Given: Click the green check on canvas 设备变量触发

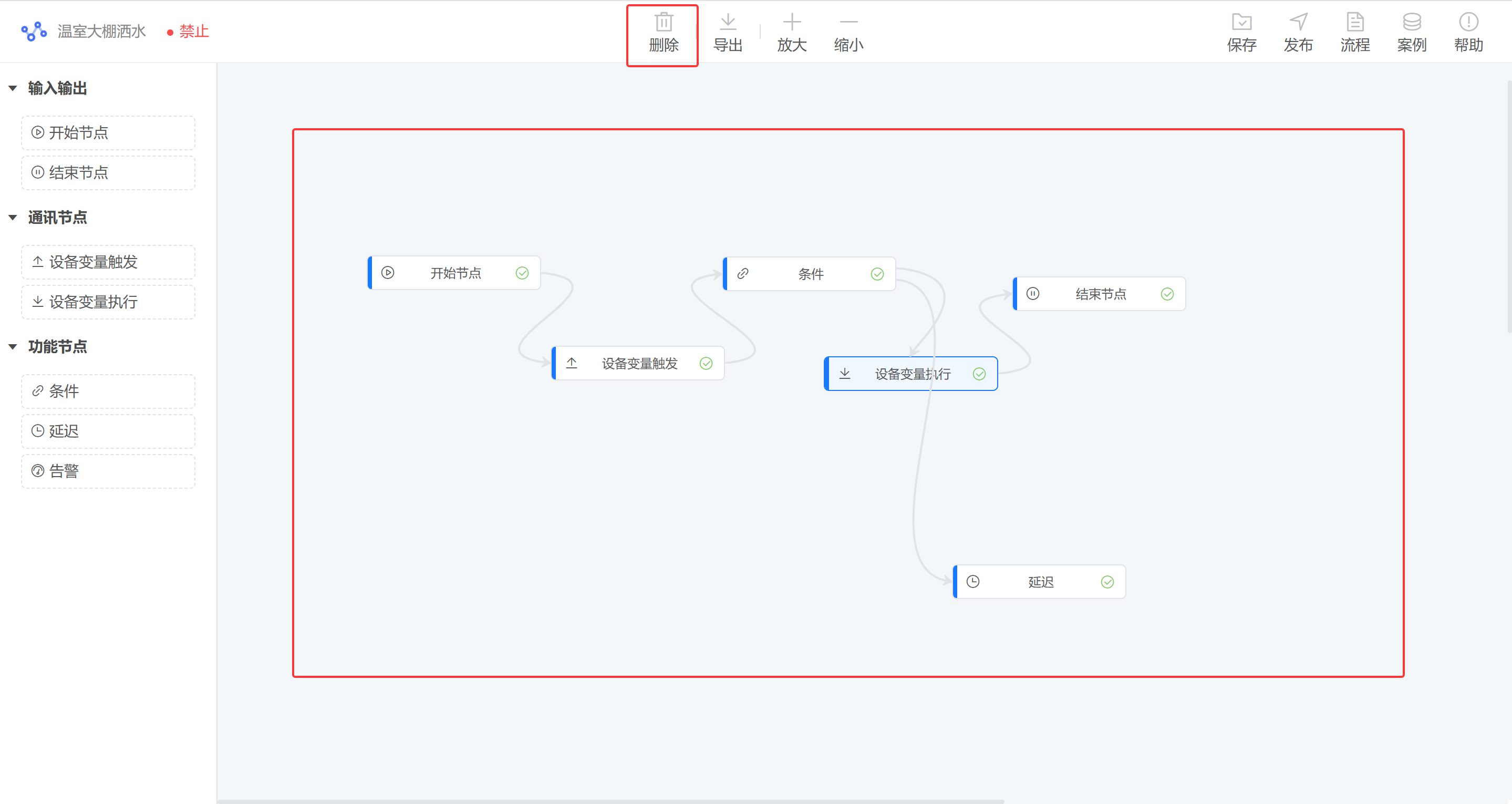Looking at the screenshot, I should point(706,364).
